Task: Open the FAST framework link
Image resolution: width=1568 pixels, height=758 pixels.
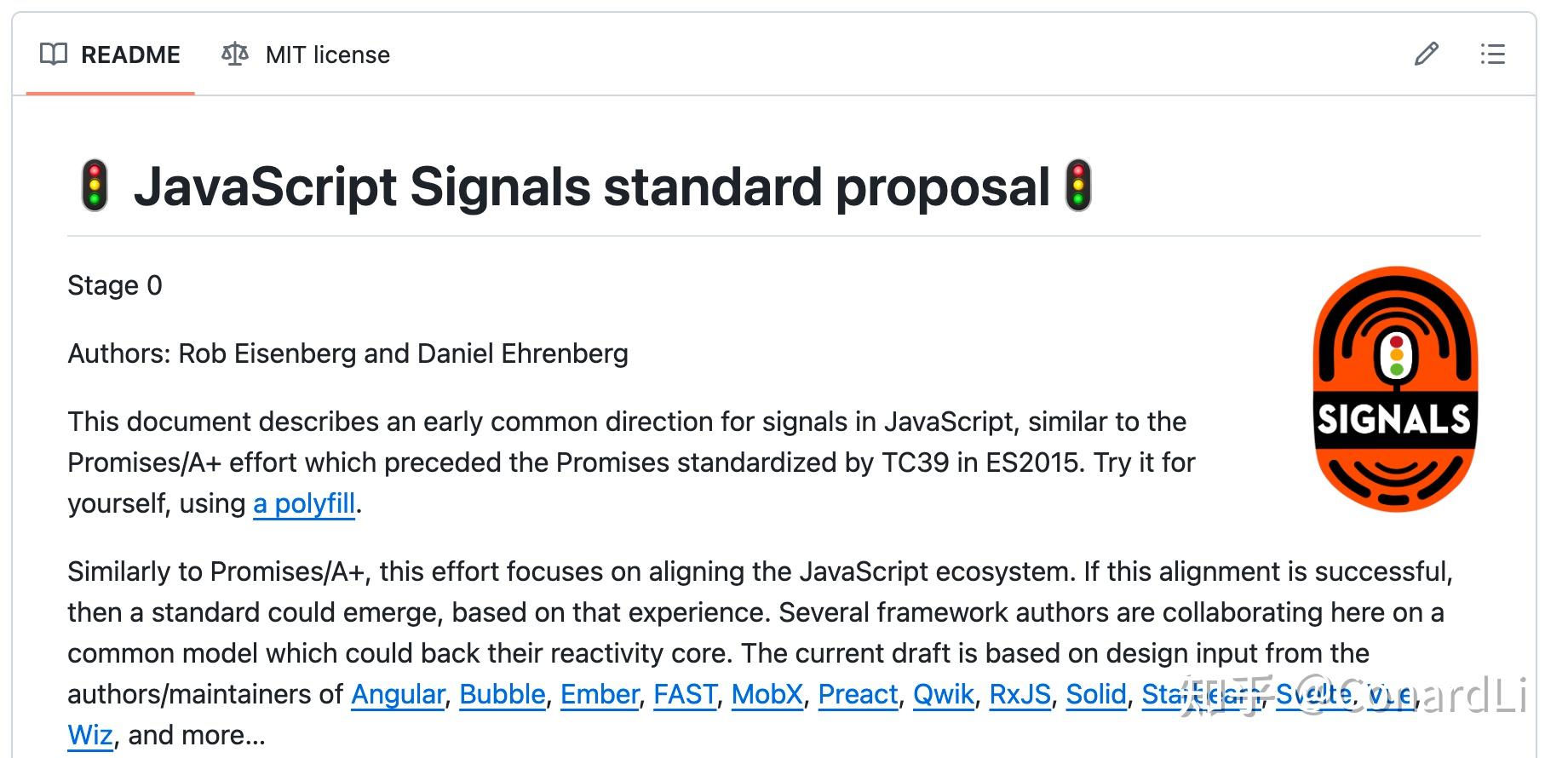Action: (685, 694)
